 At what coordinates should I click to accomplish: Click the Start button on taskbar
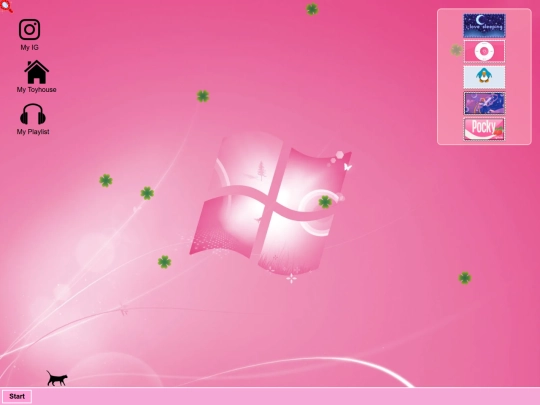point(17,396)
